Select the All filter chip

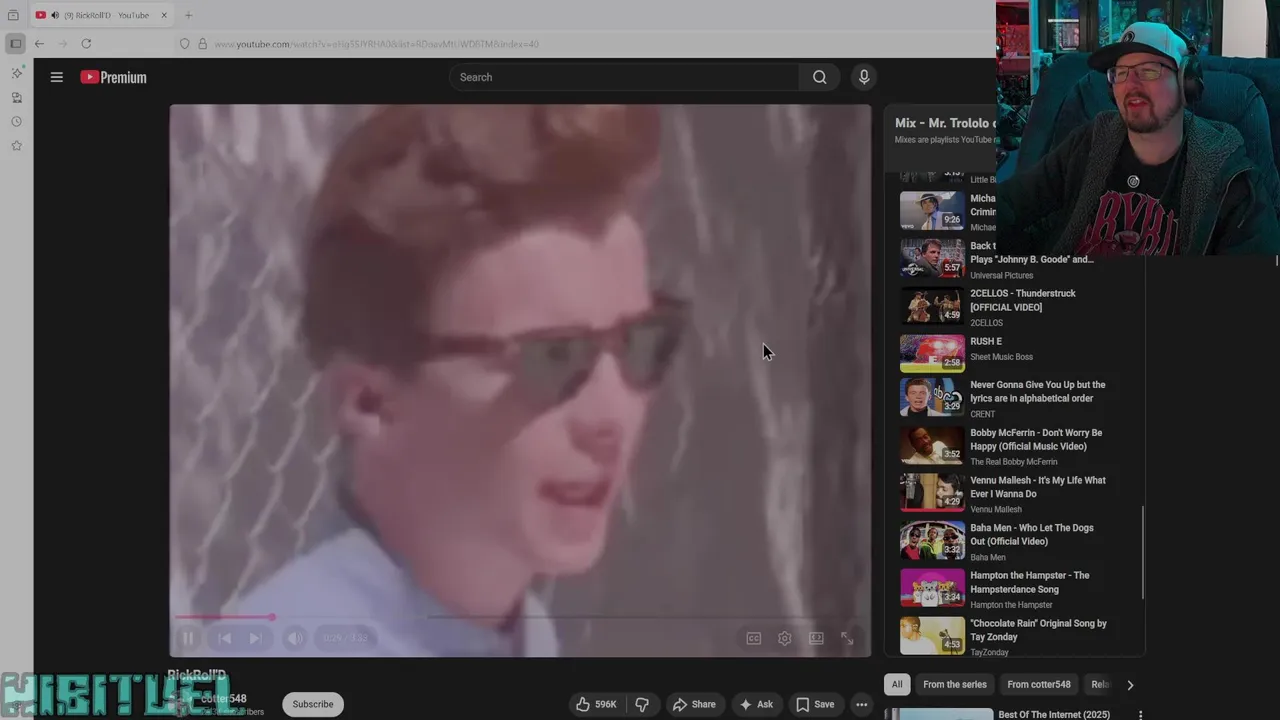pyautogui.click(x=897, y=685)
